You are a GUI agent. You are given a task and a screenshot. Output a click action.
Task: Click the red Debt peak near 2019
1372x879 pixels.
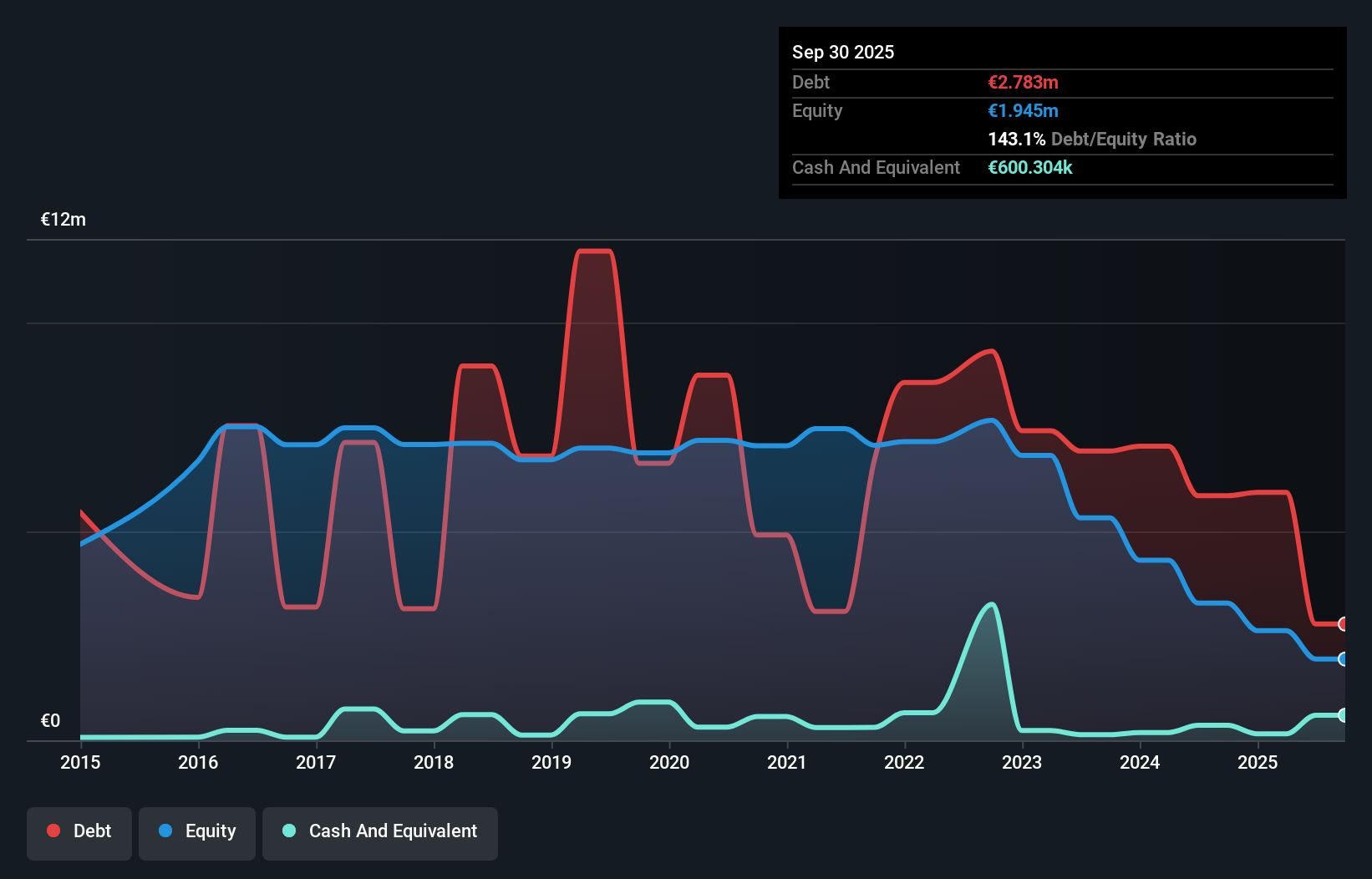pos(595,251)
